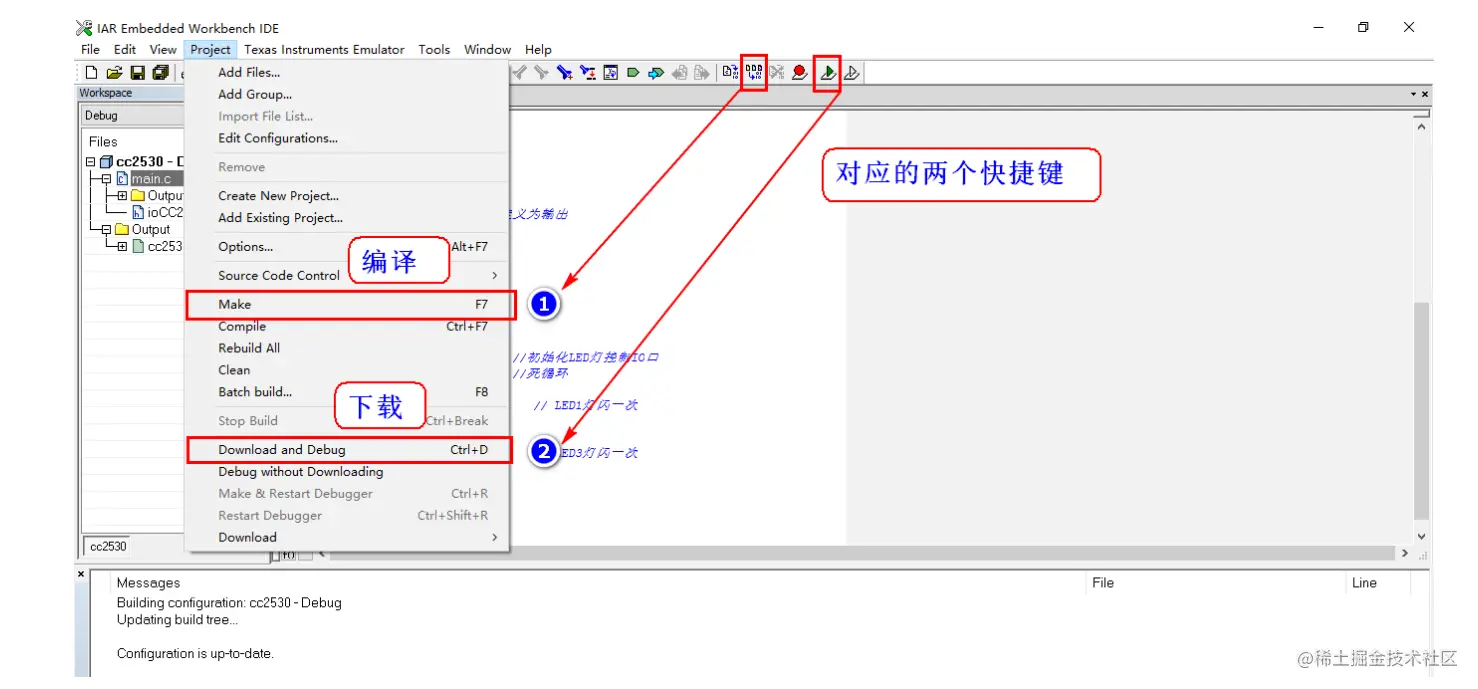1478x689 pixels.
Task: Select Add Existing Project... menu entry
Action: click(347, 218)
